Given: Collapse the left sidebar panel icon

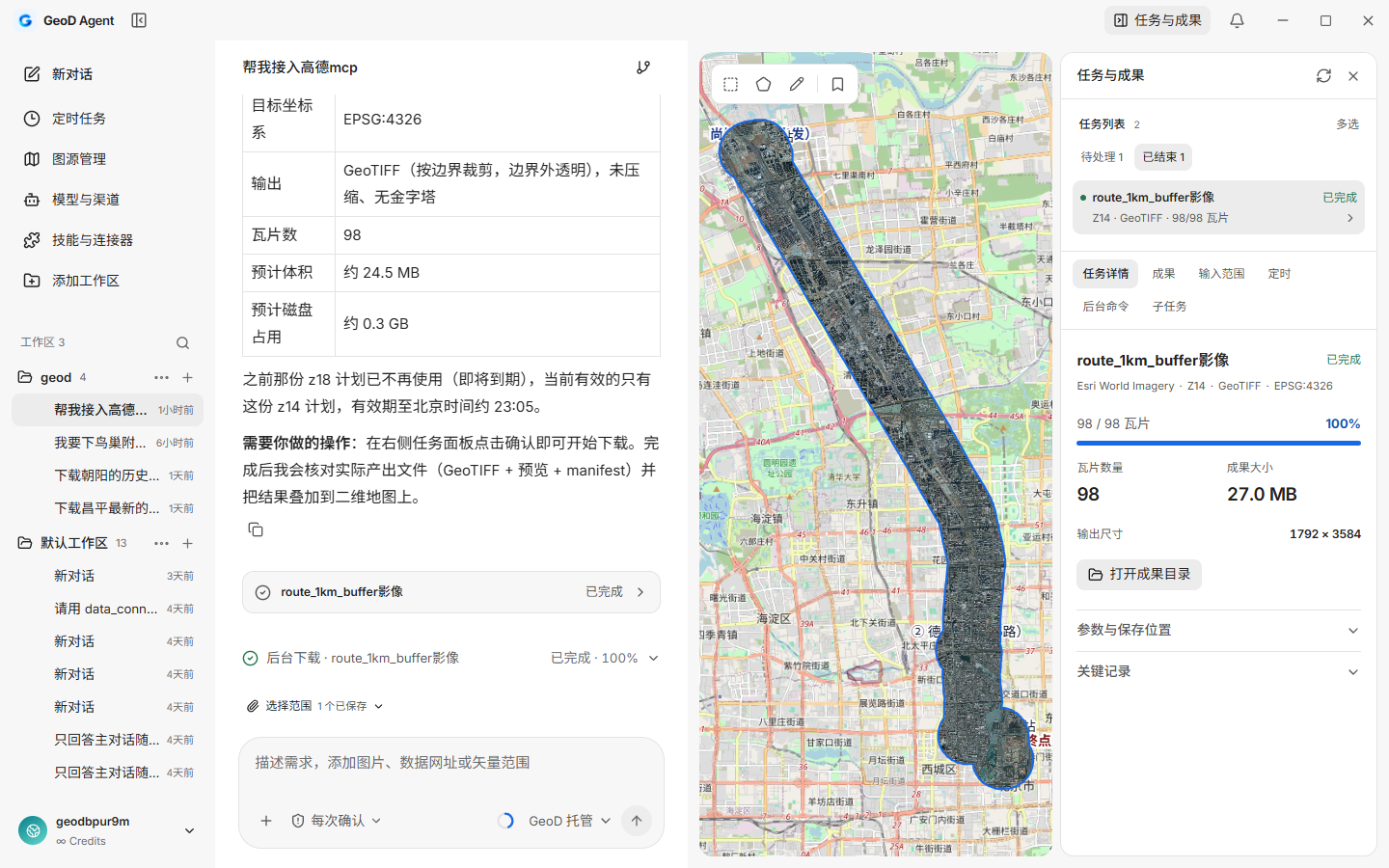Looking at the screenshot, I should (x=139, y=20).
